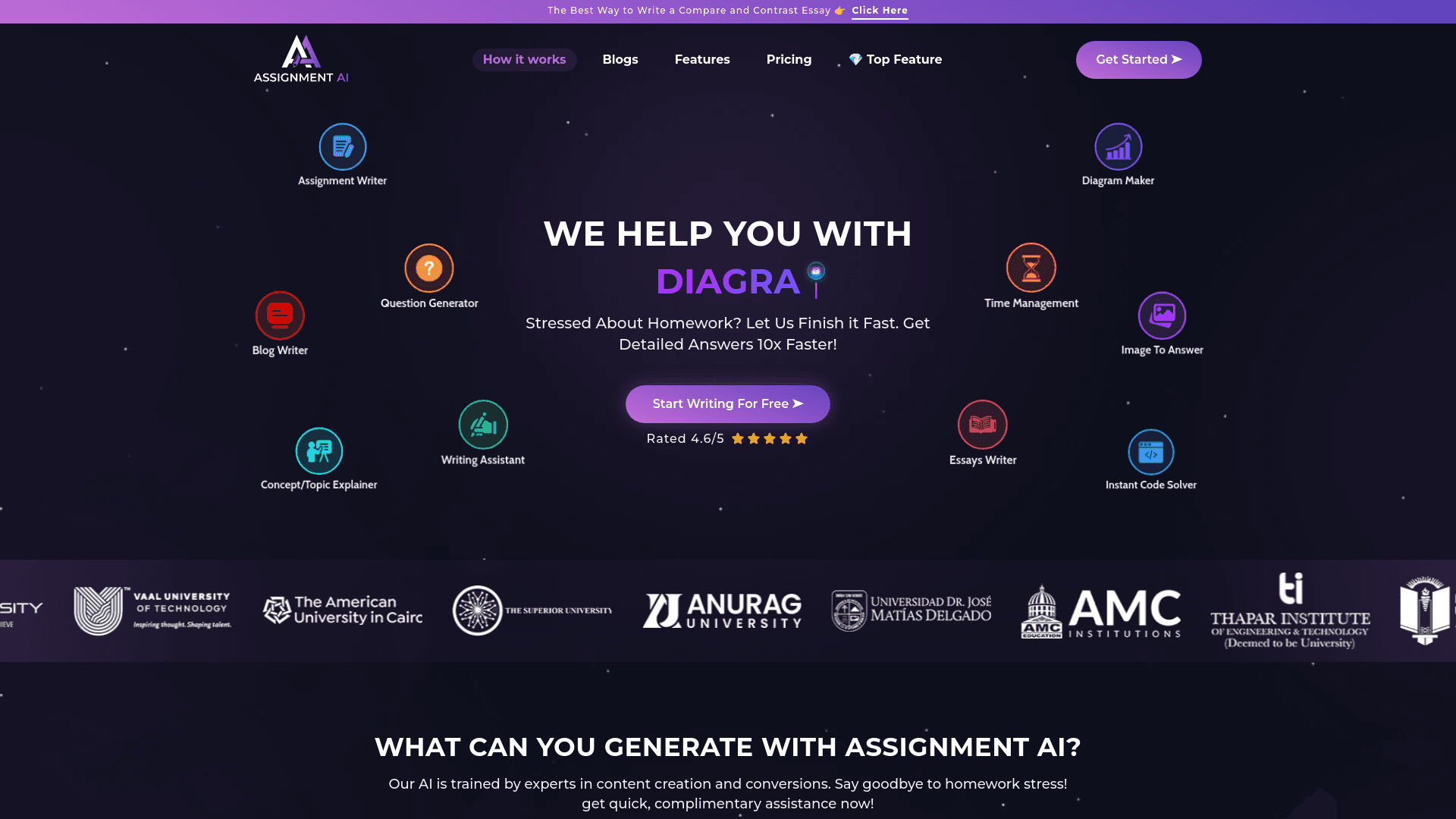Viewport: 1456px width, 819px height.
Task: Open the Features menu section
Action: (x=702, y=59)
